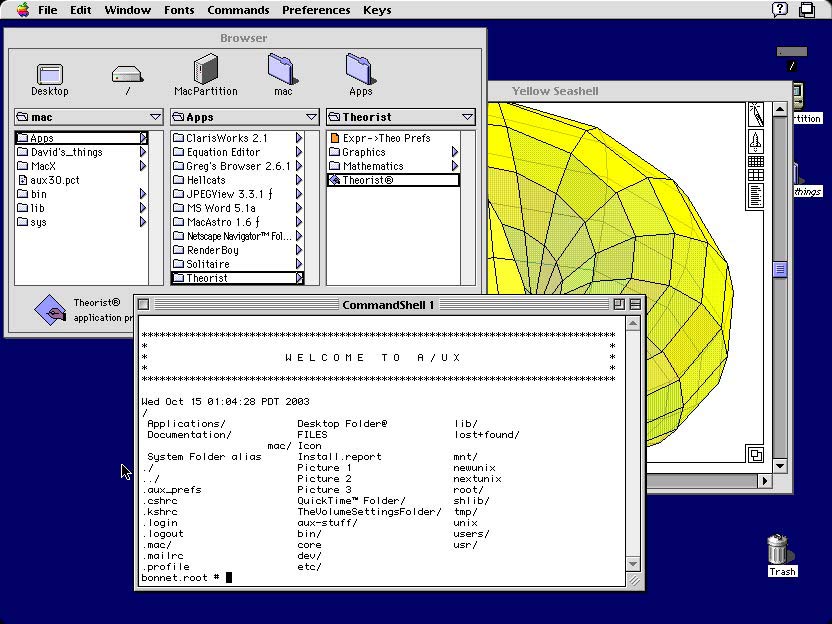
Task: Select the Solitaire folder
Action: pos(202,264)
